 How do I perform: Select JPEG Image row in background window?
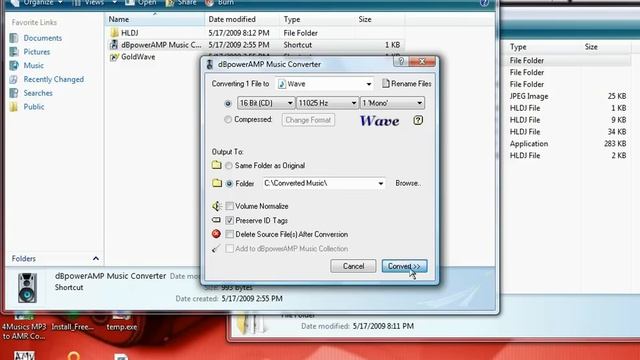point(568,96)
